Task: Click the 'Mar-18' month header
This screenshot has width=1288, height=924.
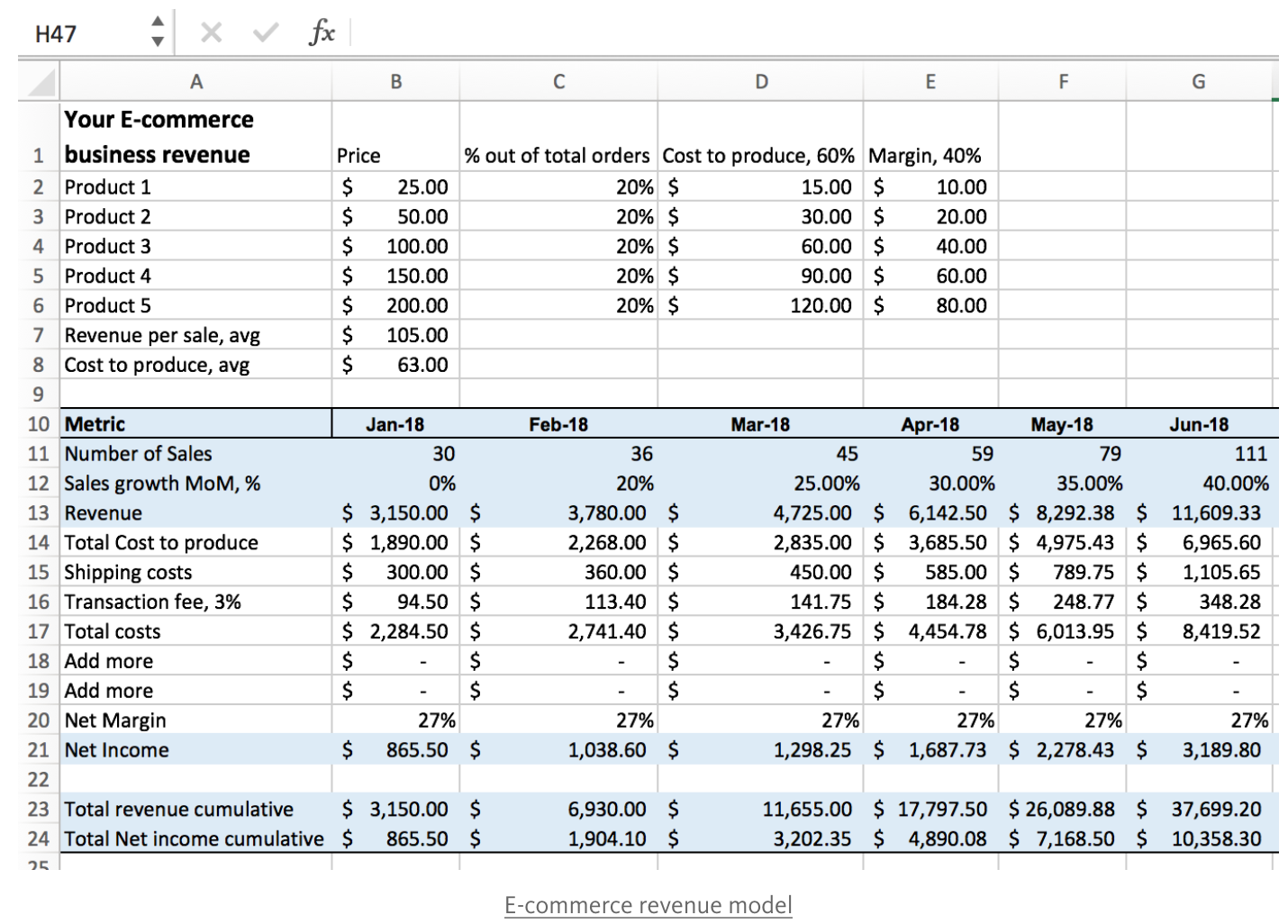Action: pyautogui.click(x=761, y=424)
